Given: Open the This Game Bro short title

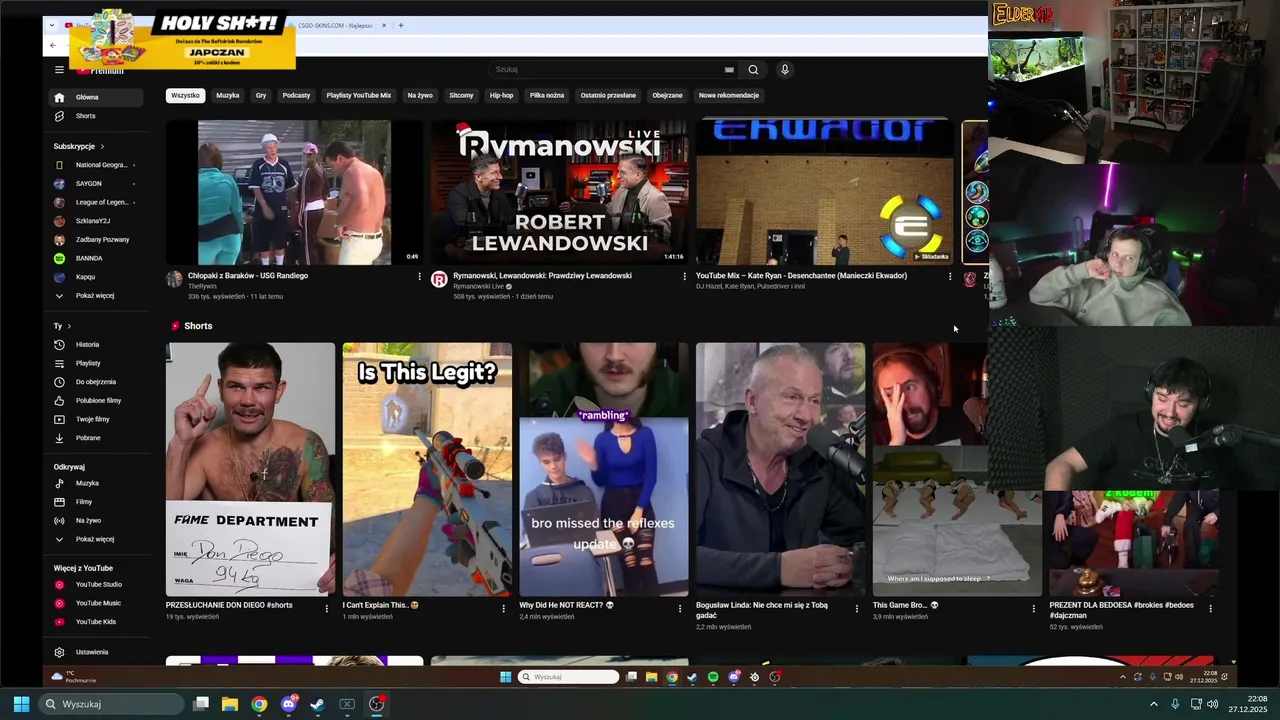Looking at the screenshot, I should [906, 605].
